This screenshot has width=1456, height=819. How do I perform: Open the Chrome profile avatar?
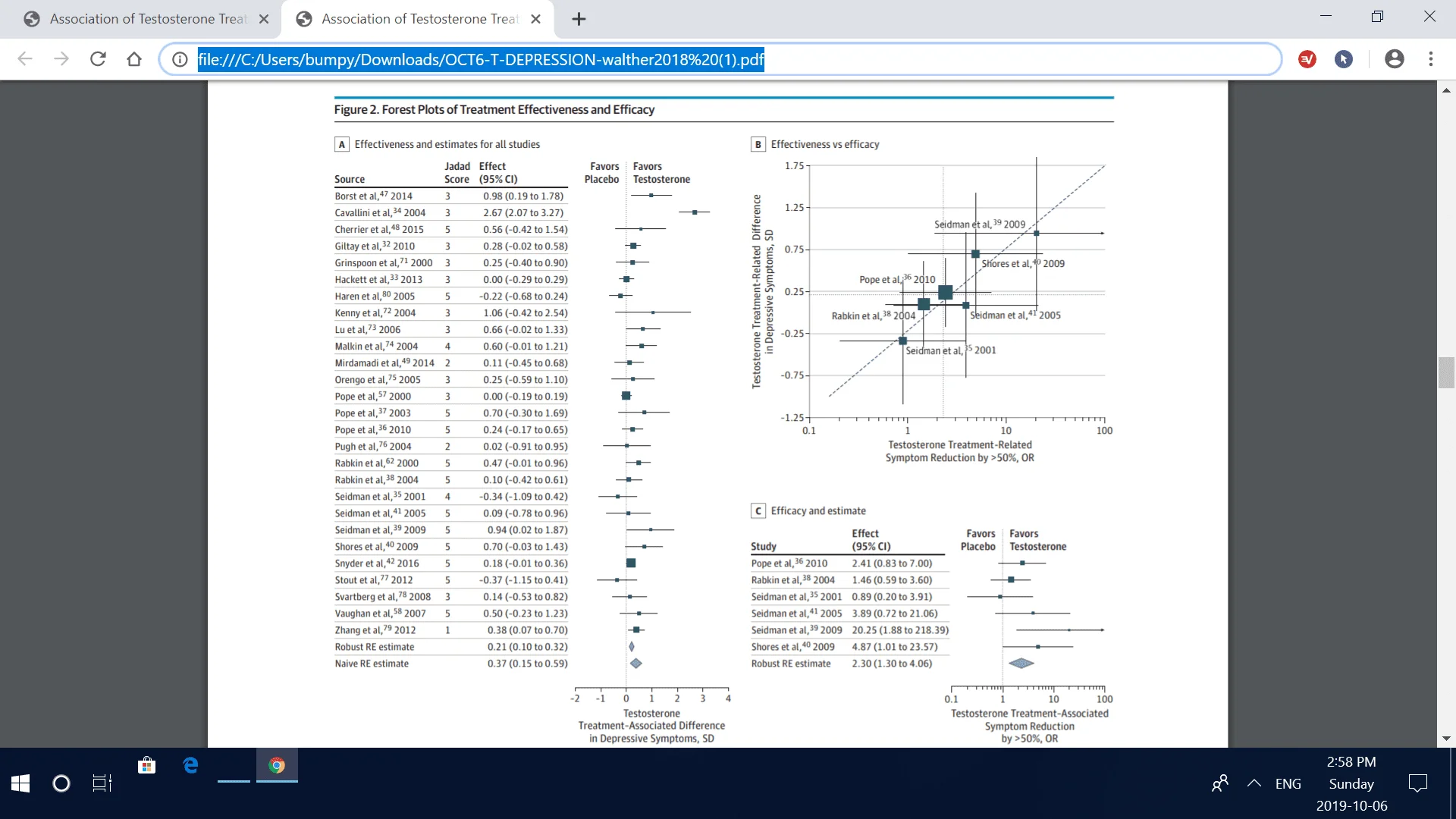(1395, 59)
